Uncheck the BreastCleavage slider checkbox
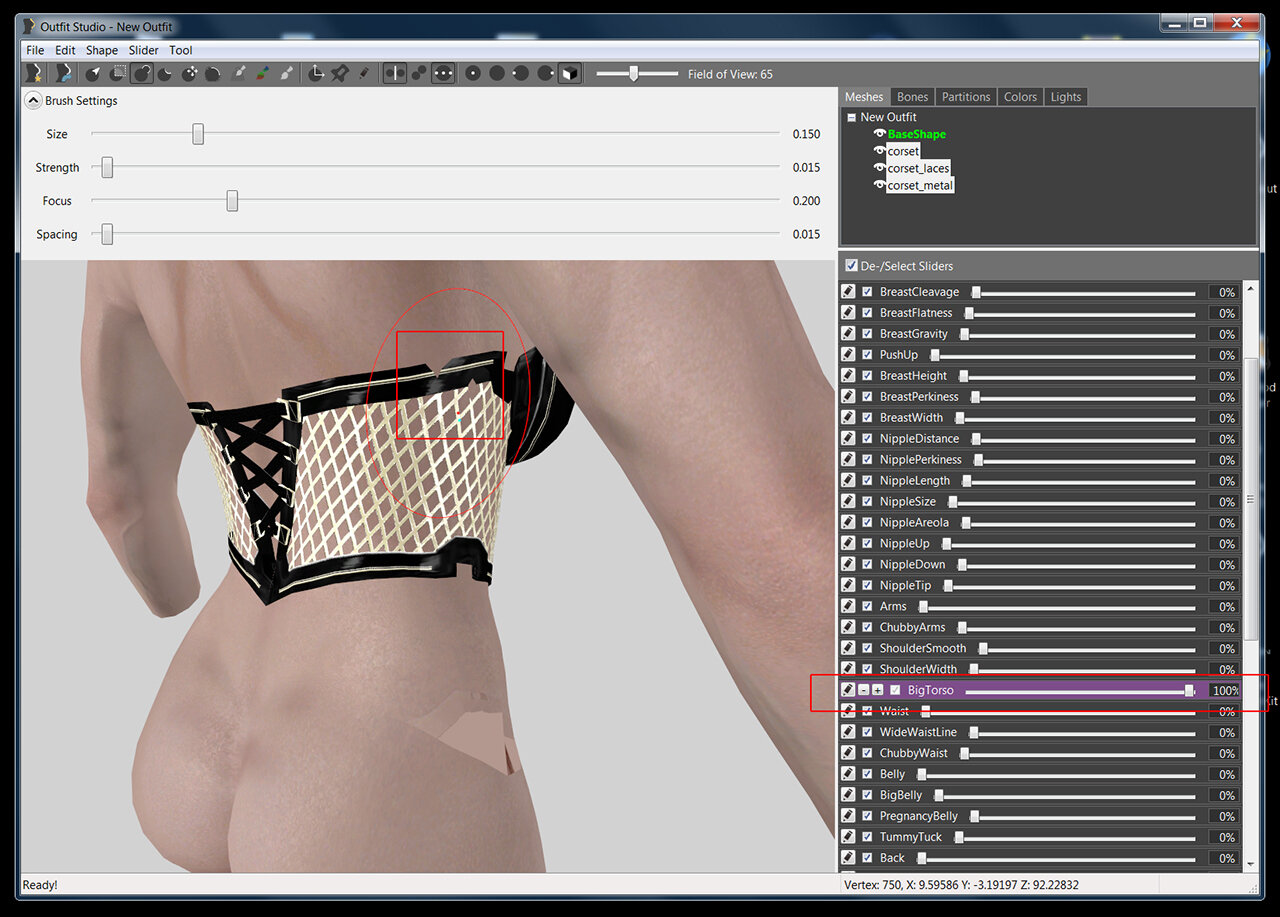 point(867,292)
